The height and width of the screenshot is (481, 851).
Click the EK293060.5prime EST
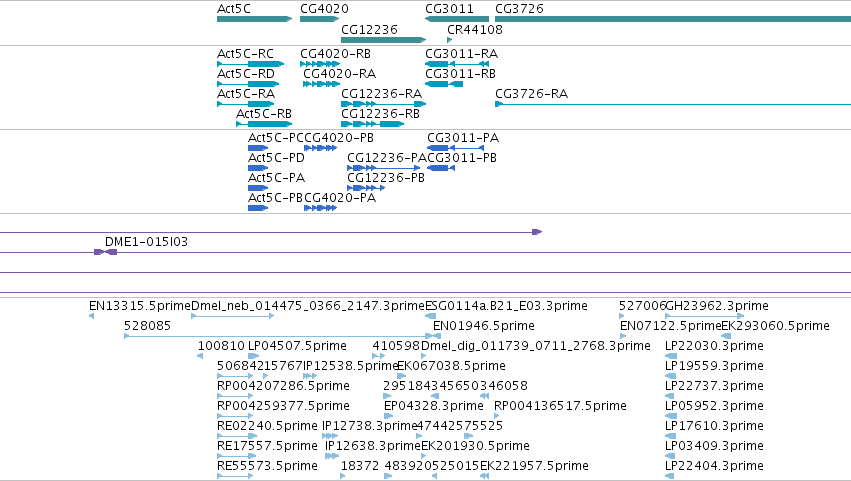pos(726,336)
